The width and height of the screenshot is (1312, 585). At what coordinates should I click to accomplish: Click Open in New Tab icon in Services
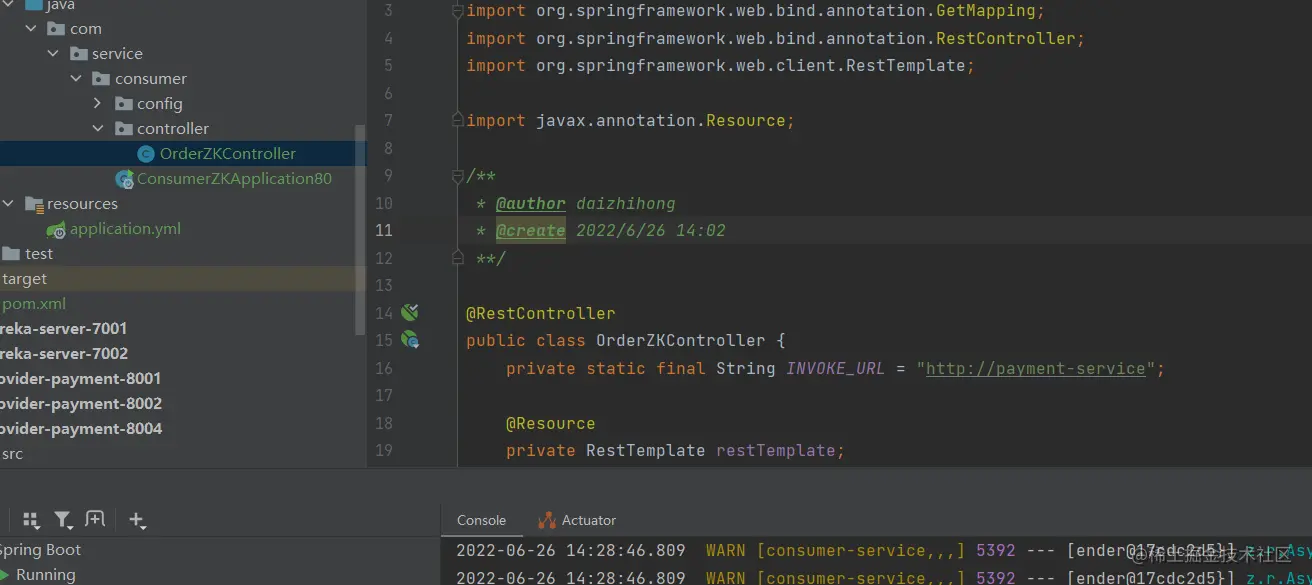[95, 519]
